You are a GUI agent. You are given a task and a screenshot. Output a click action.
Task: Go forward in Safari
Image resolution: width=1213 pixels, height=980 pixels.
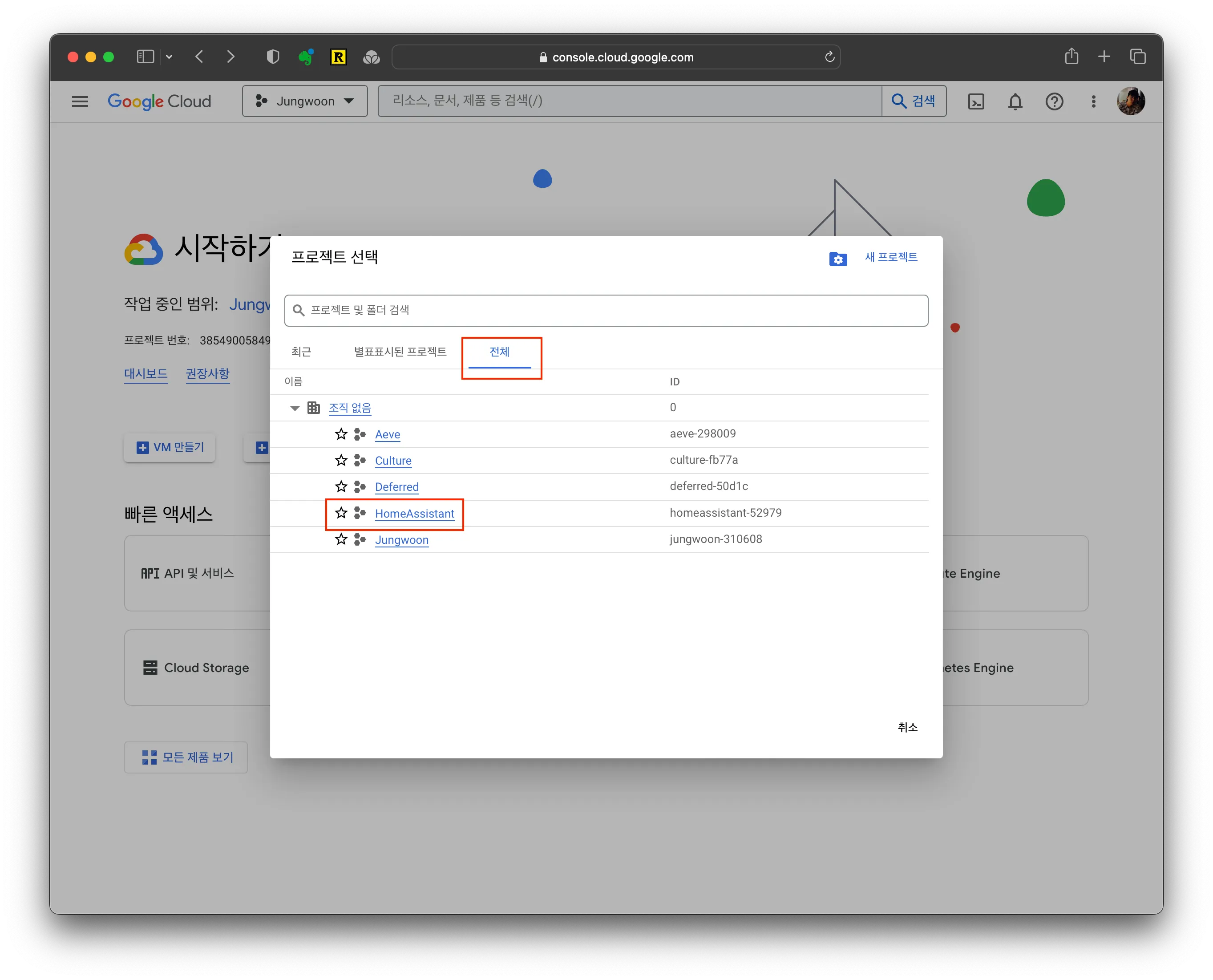(x=230, y=57)
